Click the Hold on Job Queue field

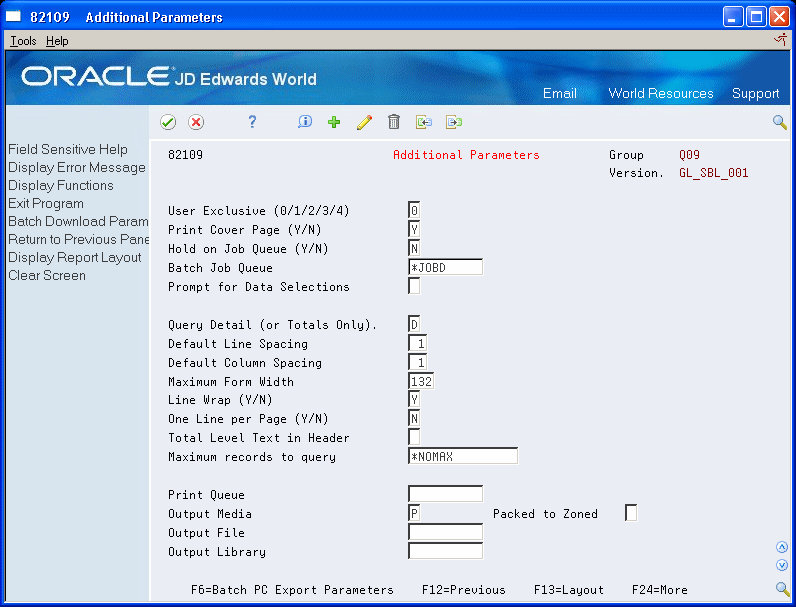pos(414,249)
